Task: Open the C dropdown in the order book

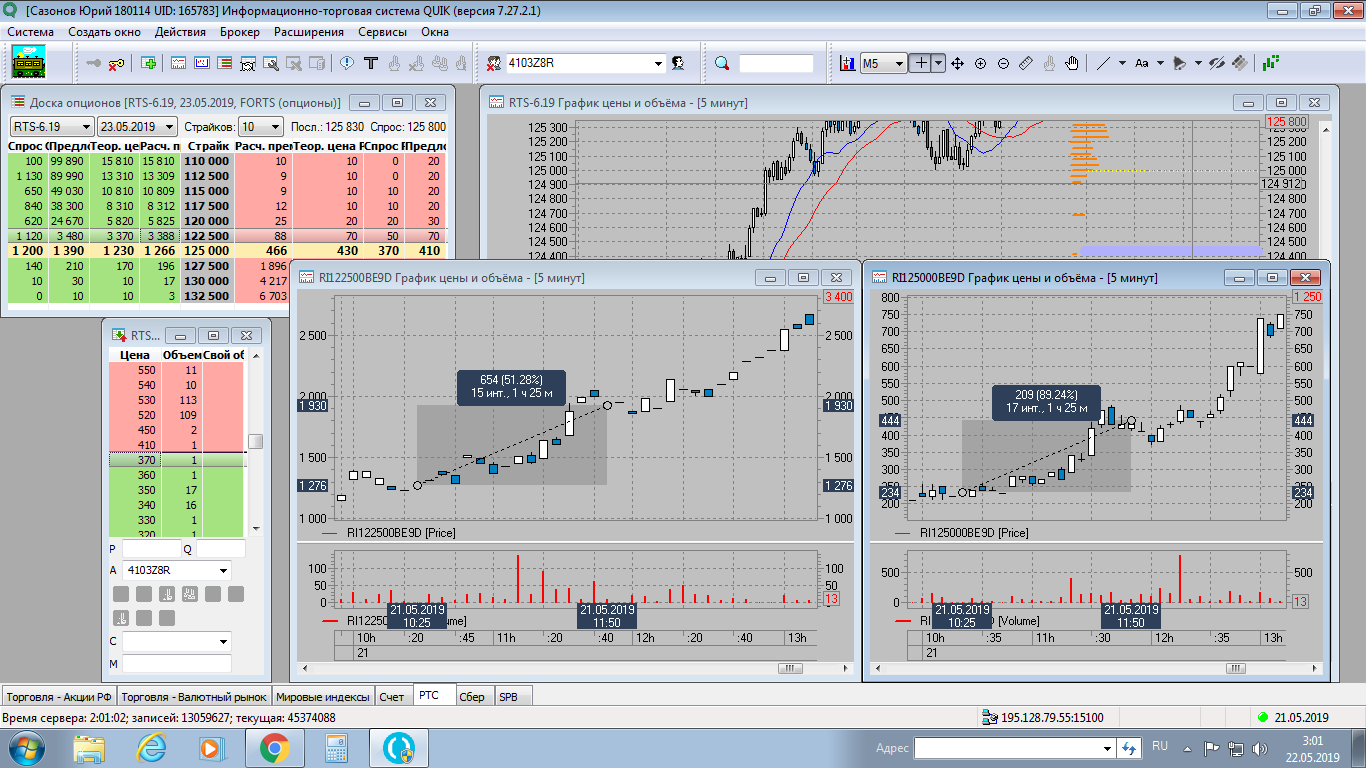Action: tap(177, 641)
